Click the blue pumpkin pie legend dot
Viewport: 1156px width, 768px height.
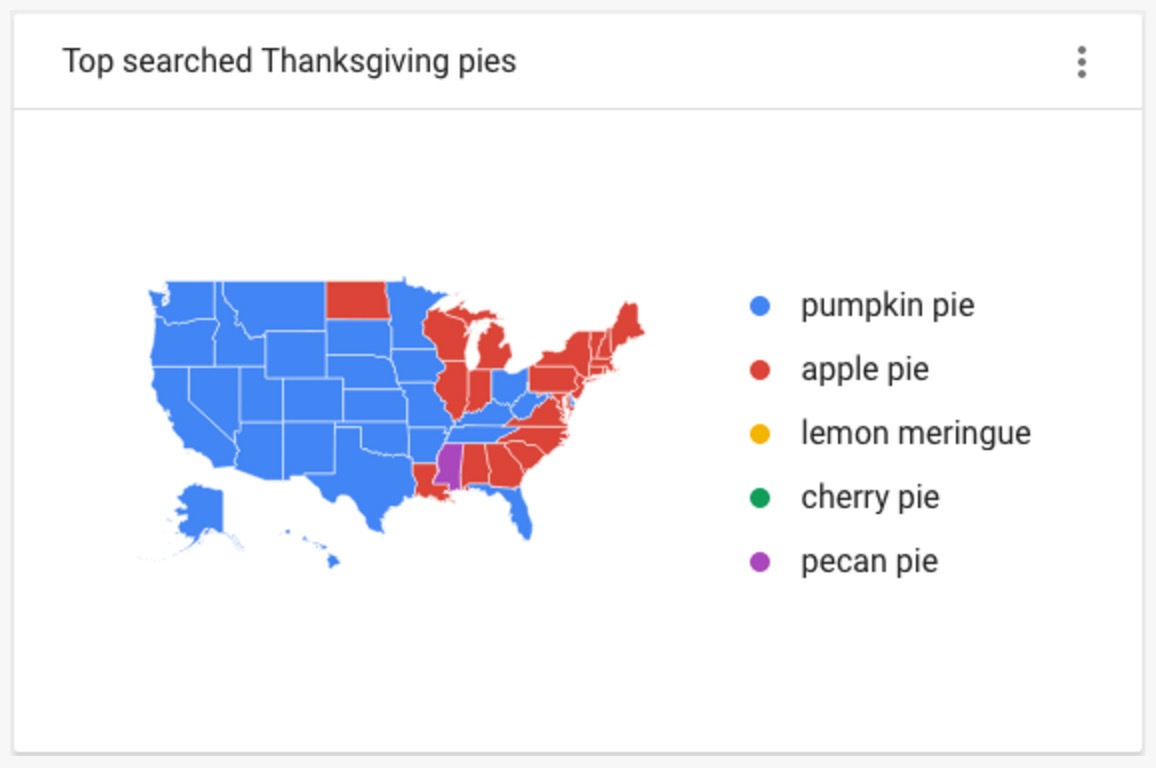(760, 306)
